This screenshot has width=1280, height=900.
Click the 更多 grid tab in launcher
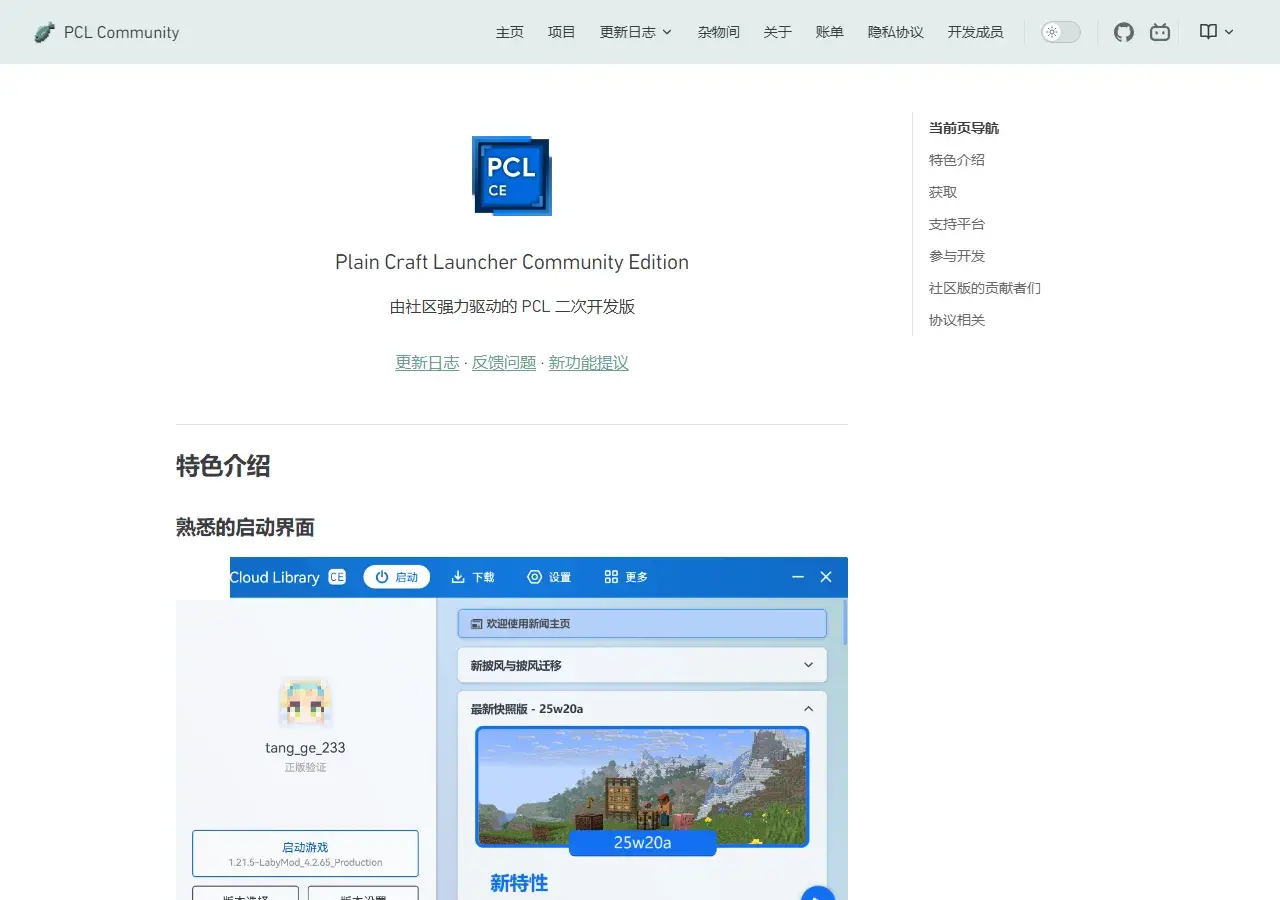pyautogui.click(x=626, y=577)
